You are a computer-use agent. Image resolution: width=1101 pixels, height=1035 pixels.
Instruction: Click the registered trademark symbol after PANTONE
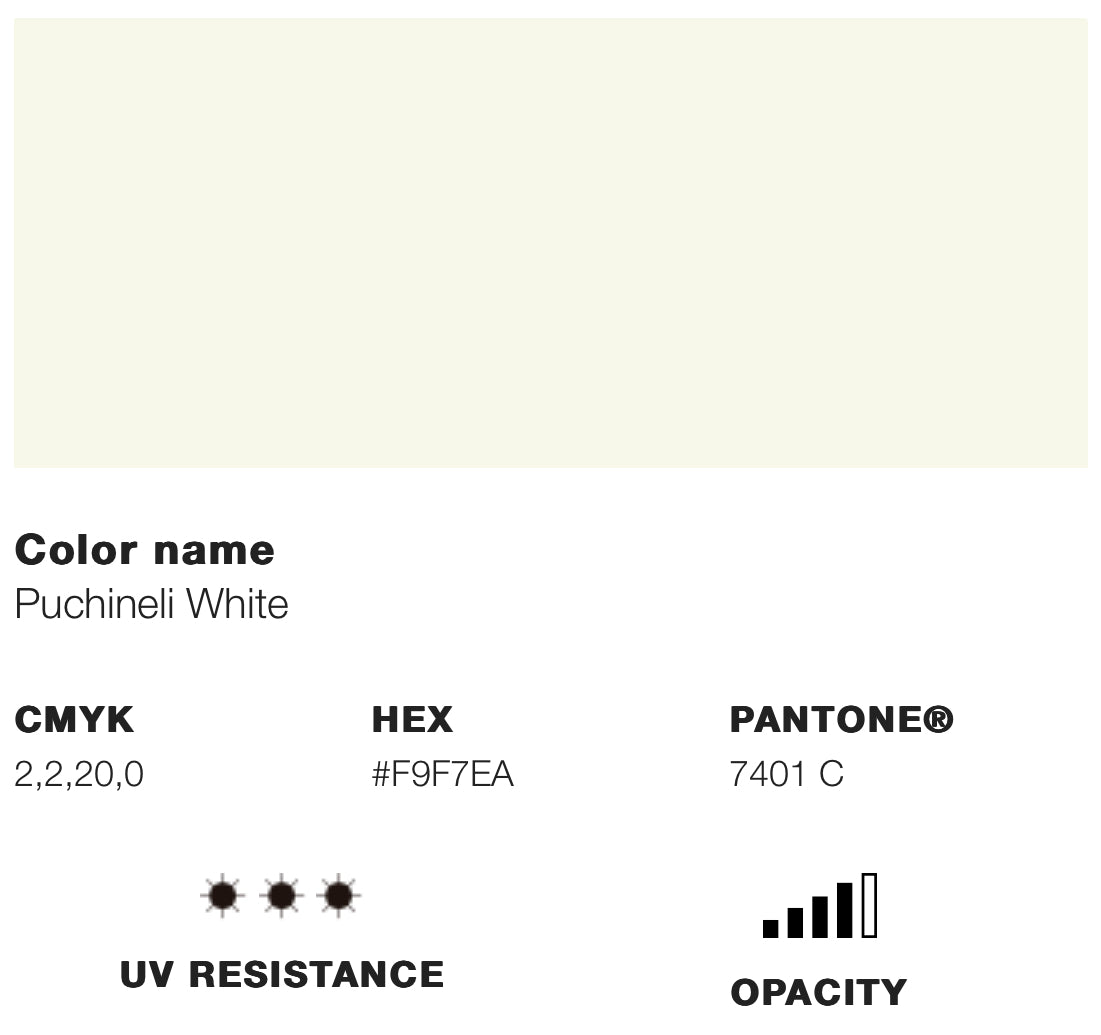point(938,720)
